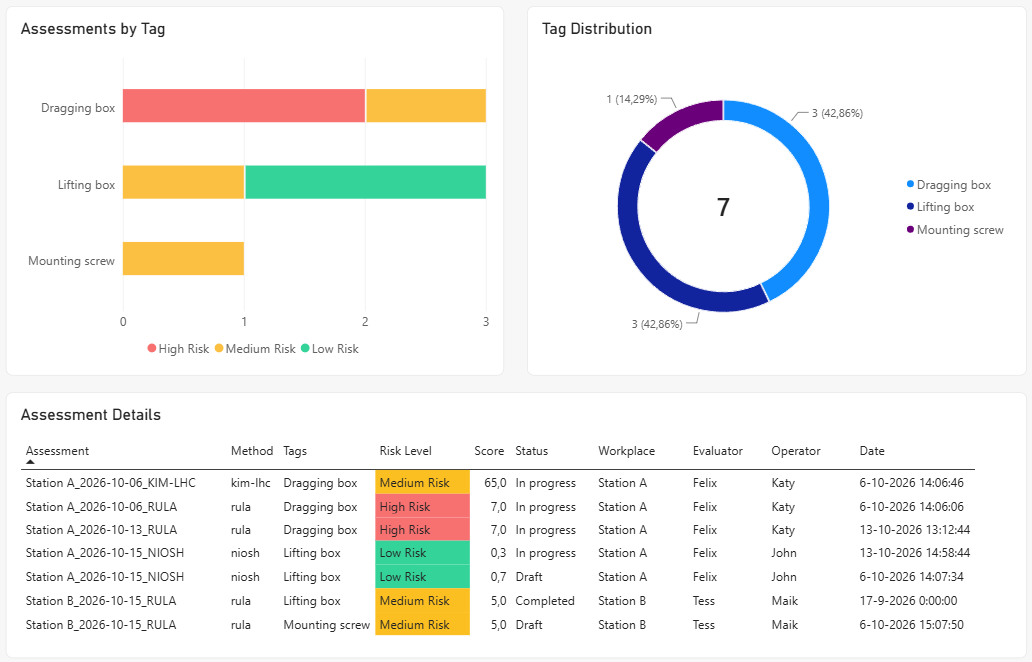Image resolution: width=1032 pixels, height=662 pixels.
Task: Click the Mounting screw Medium Risk bar
Action: point(184,259)
